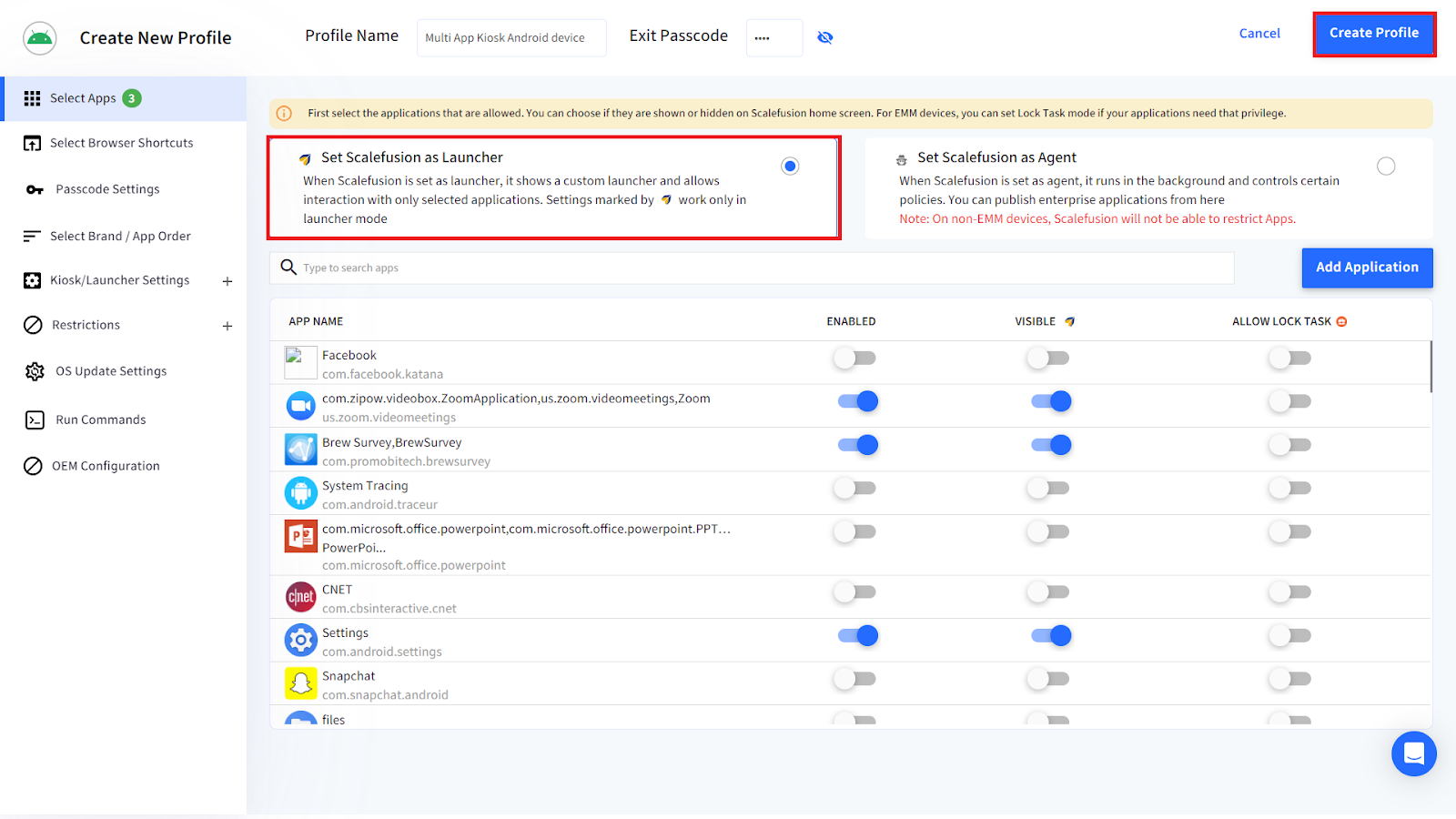The height and width of the screenshot is (819, 1456).
Task: Expand the Restrictions section
Action: pyautogui.click(x=227, y=326)
